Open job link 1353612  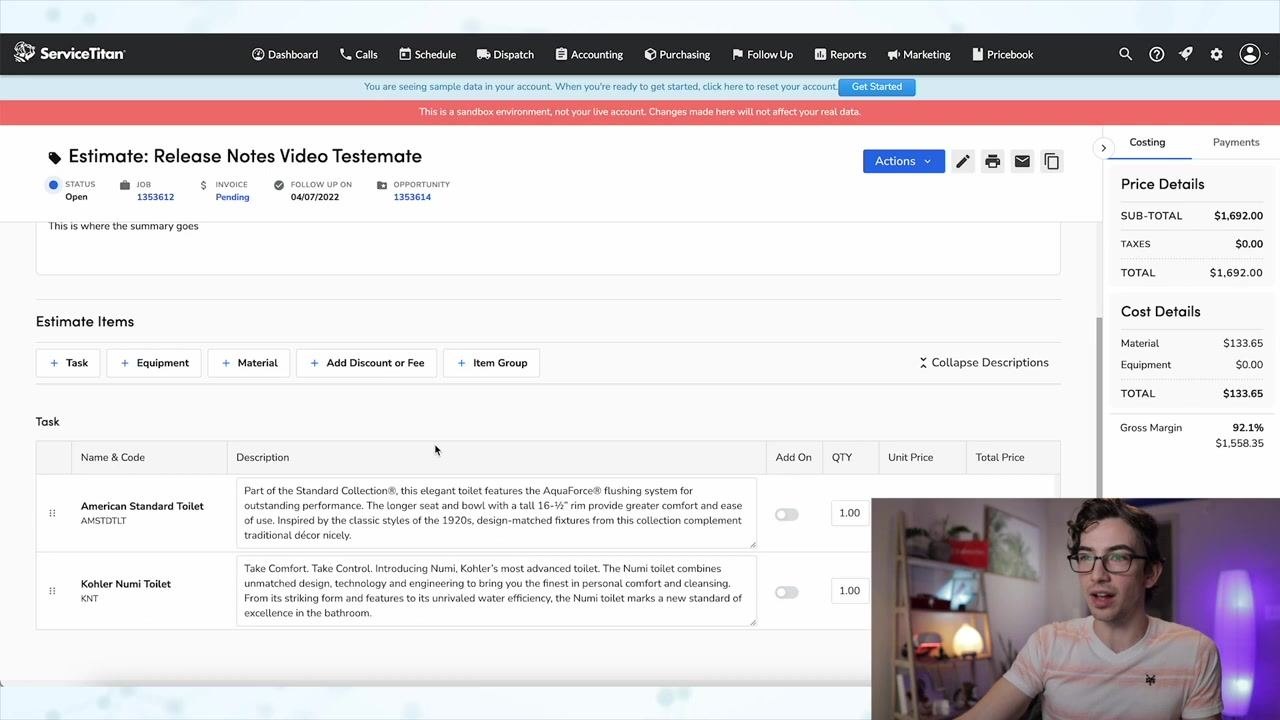pos(155,197)
